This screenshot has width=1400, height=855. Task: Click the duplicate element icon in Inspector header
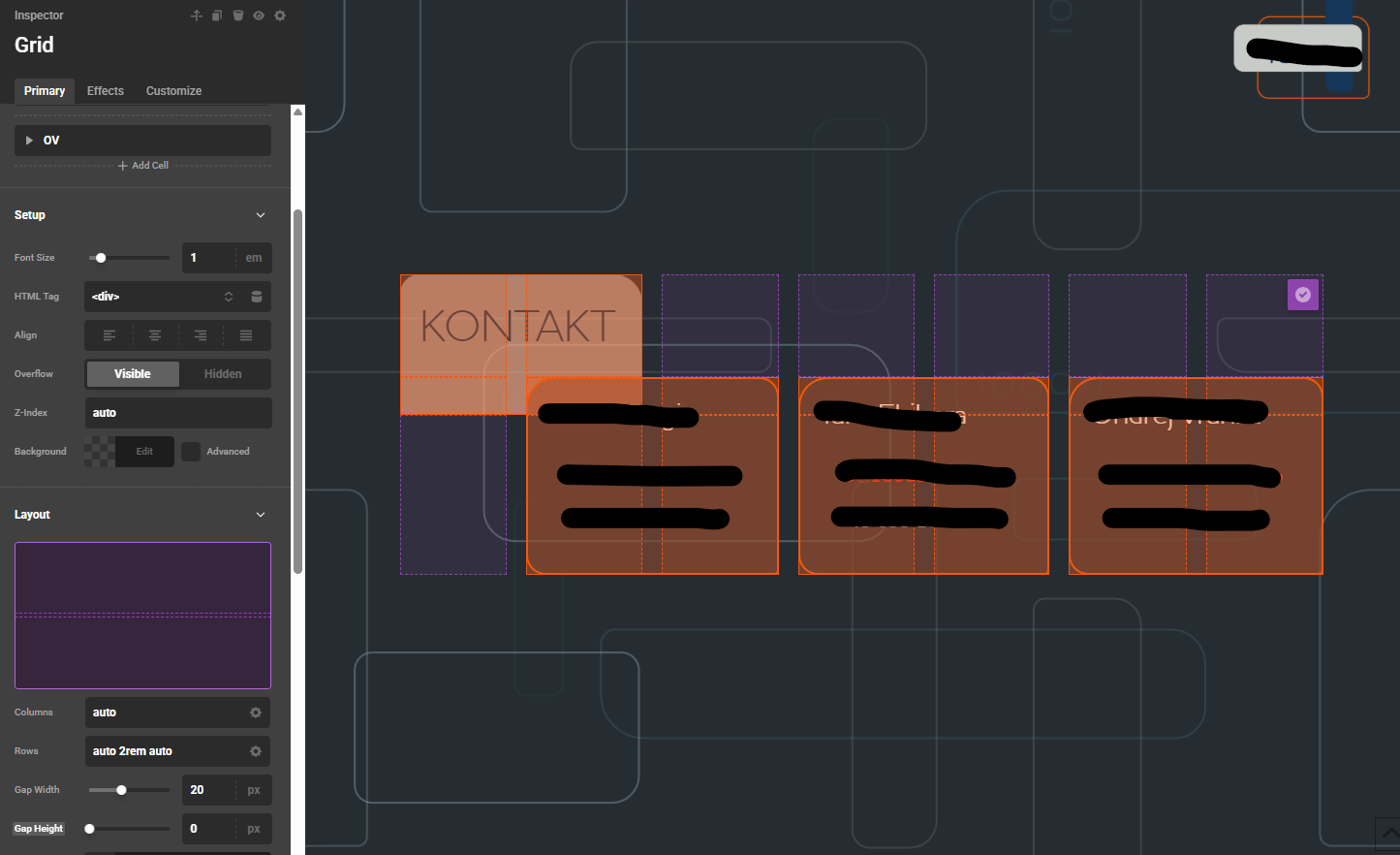pos(217,16)
